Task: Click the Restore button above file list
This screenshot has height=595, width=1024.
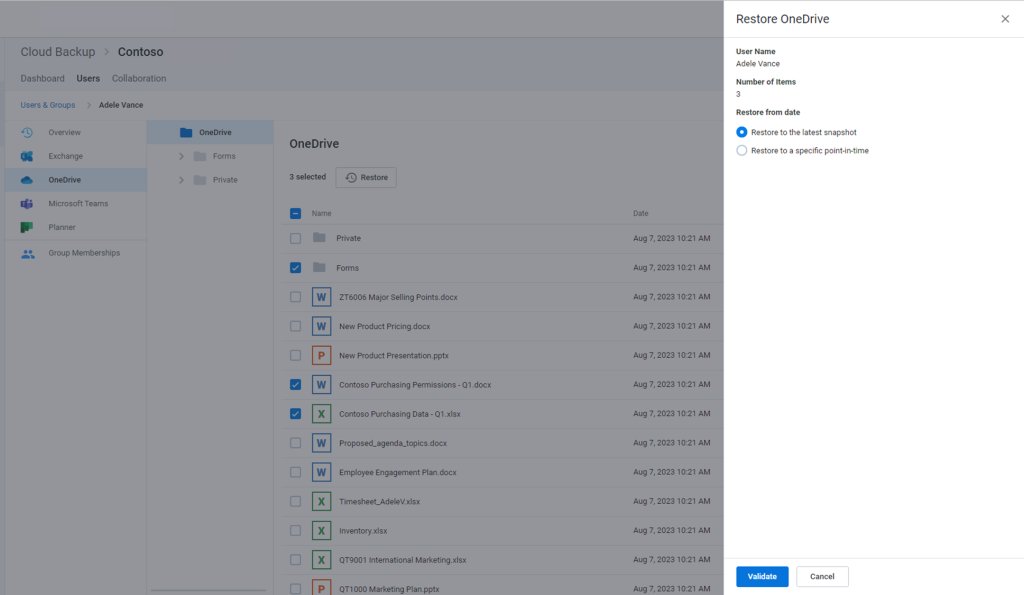Action: (366, 178)
